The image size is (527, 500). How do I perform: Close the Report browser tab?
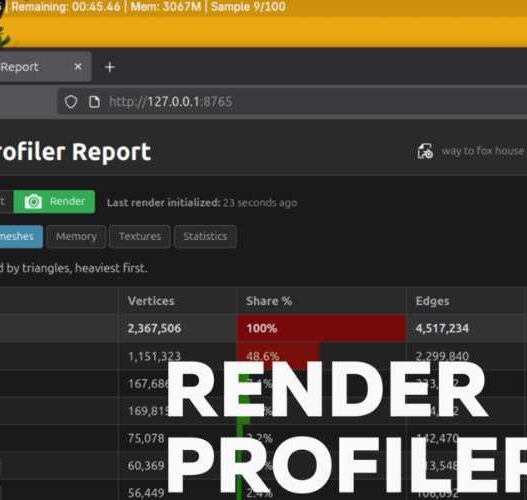[78, 67]
